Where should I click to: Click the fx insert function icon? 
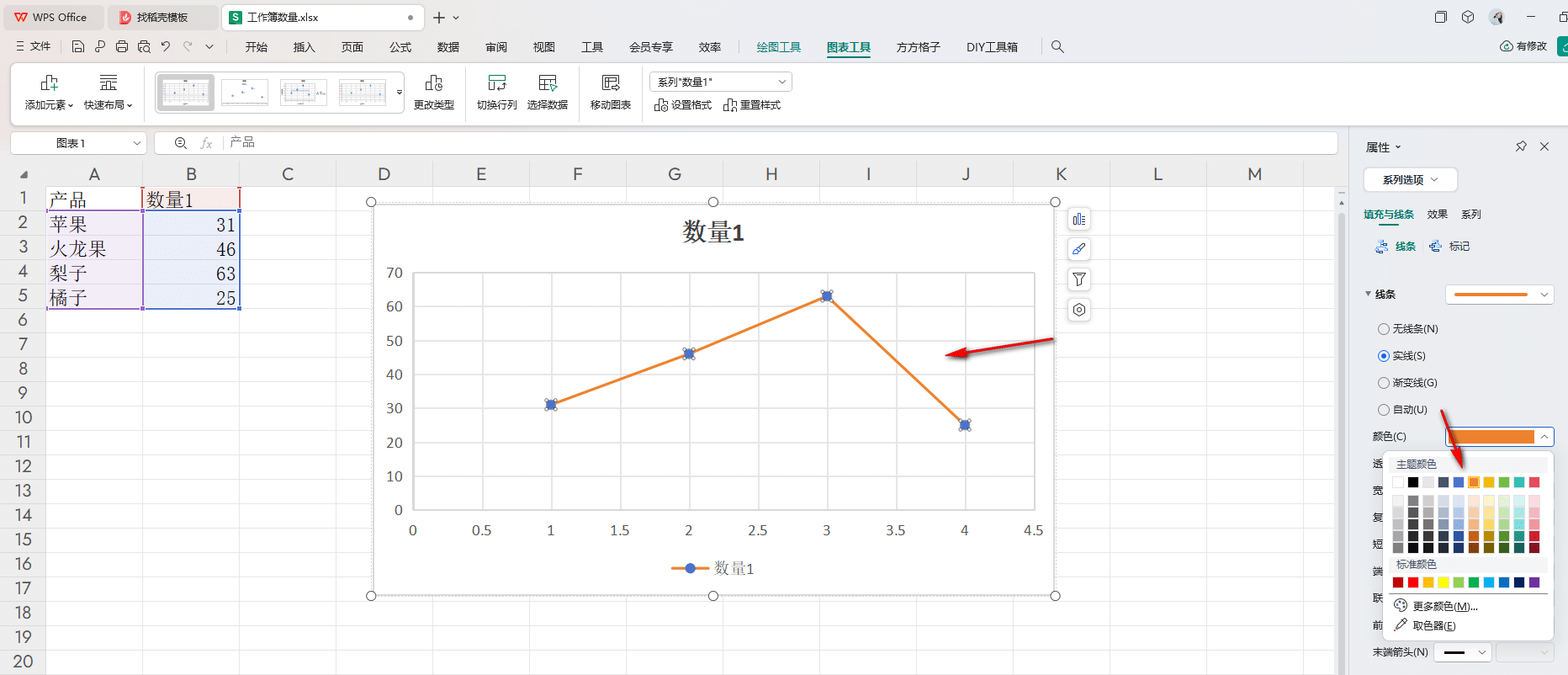tap(206, 143)
